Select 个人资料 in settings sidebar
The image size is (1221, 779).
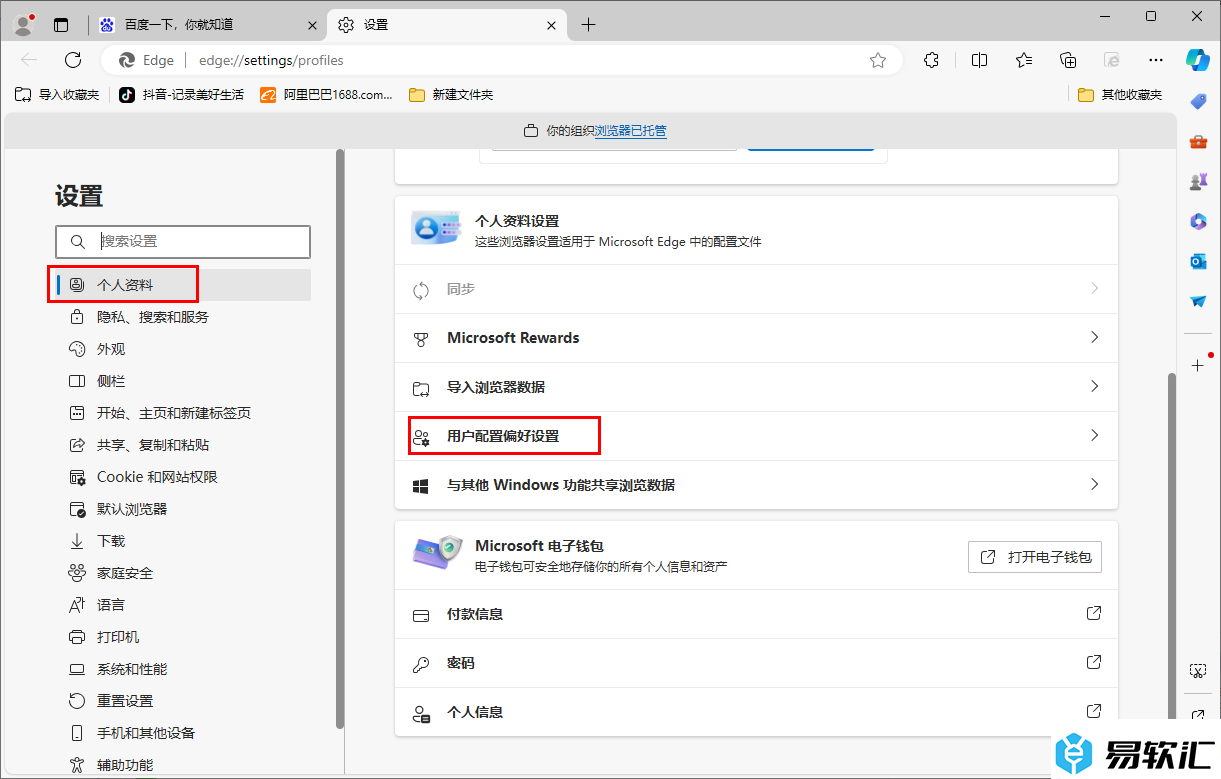click(x=183, y=285)
